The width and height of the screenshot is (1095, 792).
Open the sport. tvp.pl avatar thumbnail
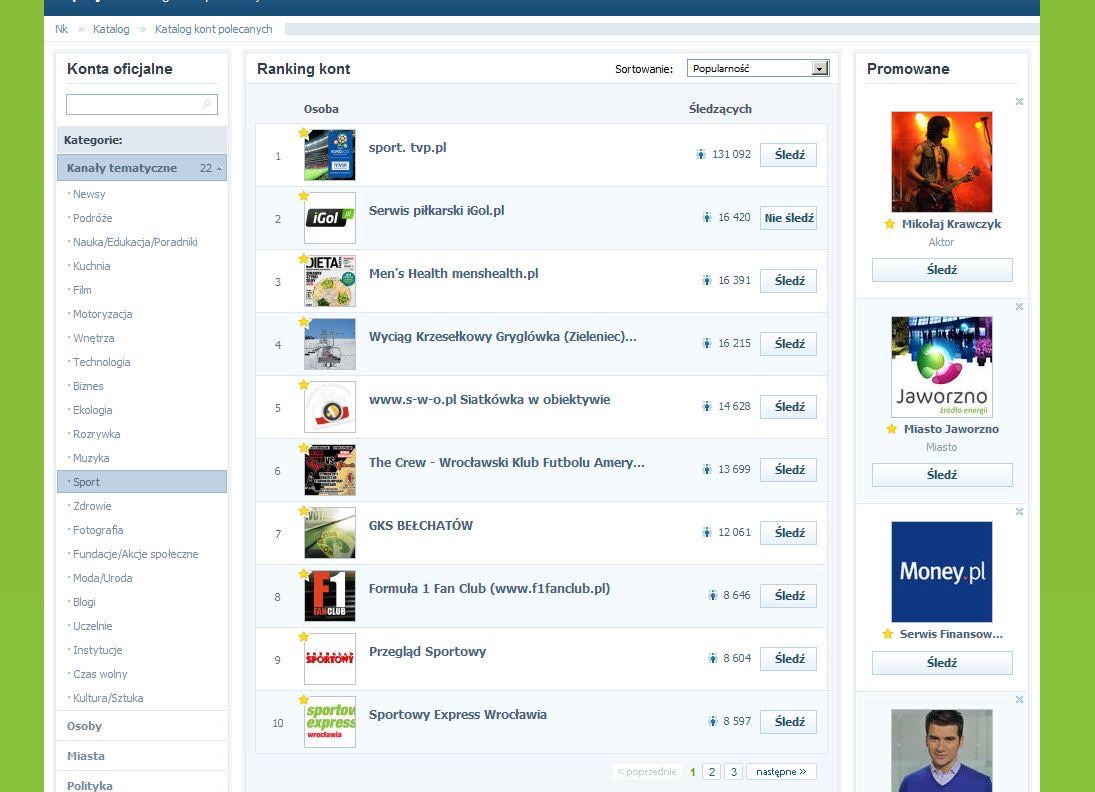pos(330,155)
